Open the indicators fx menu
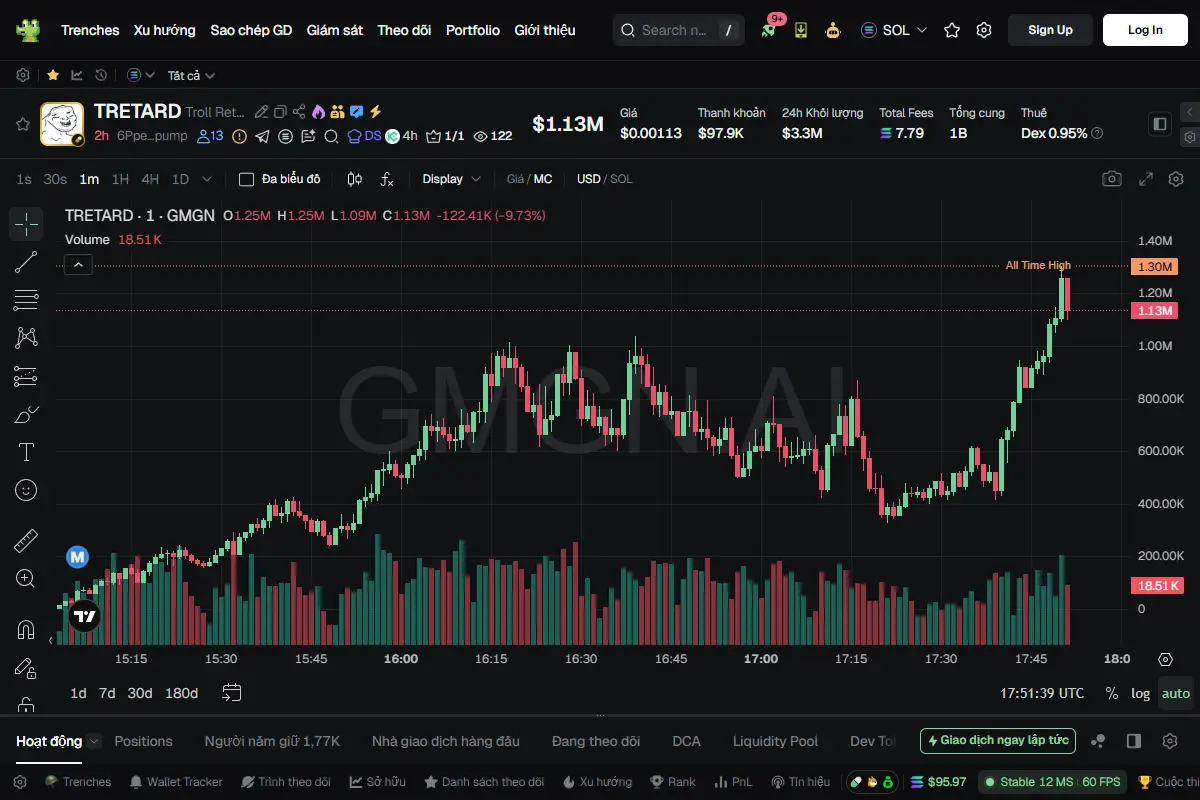 click(x=387, y=179)
